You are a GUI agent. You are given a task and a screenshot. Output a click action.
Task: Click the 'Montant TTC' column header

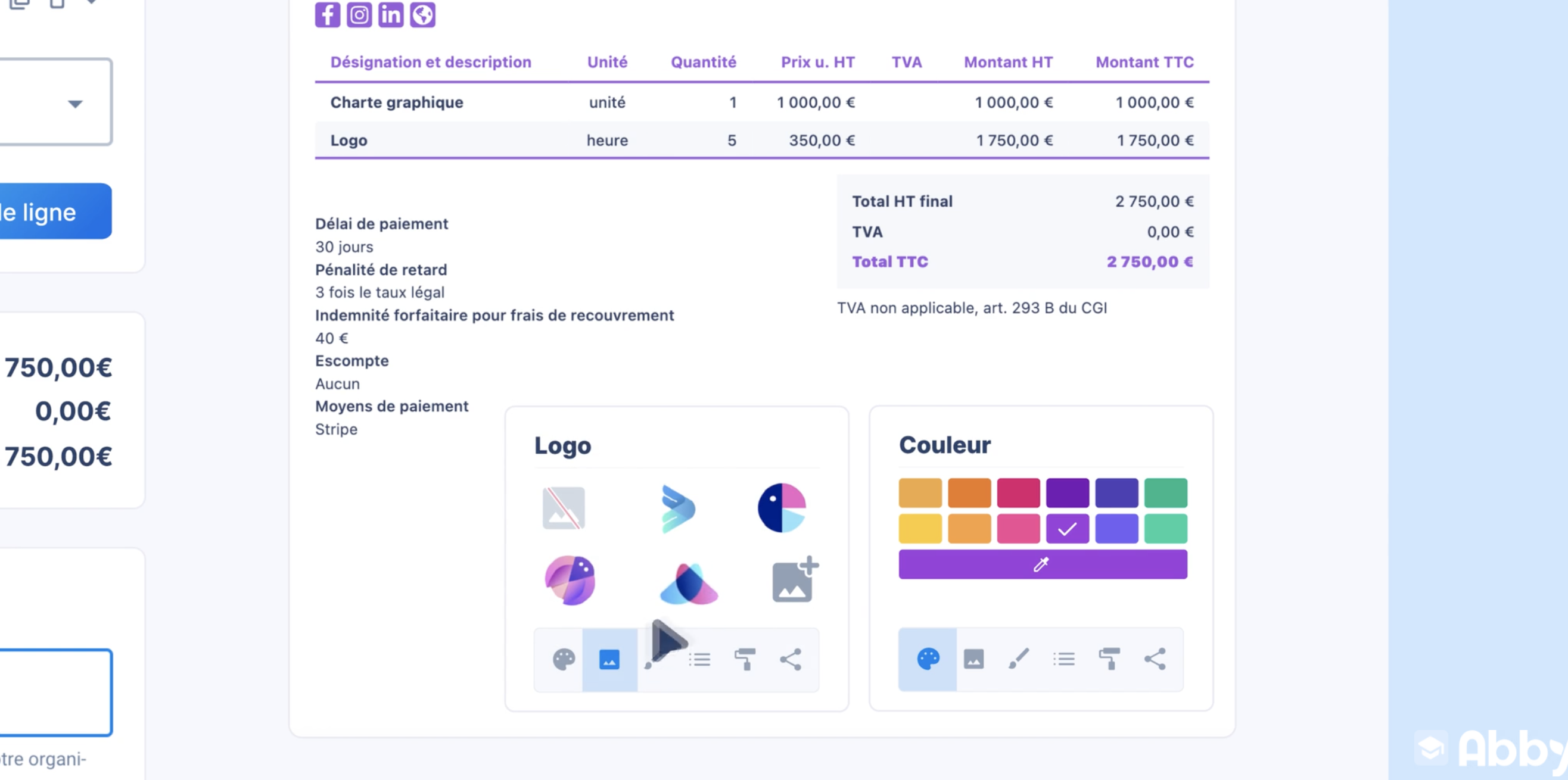pos(1145,62)
